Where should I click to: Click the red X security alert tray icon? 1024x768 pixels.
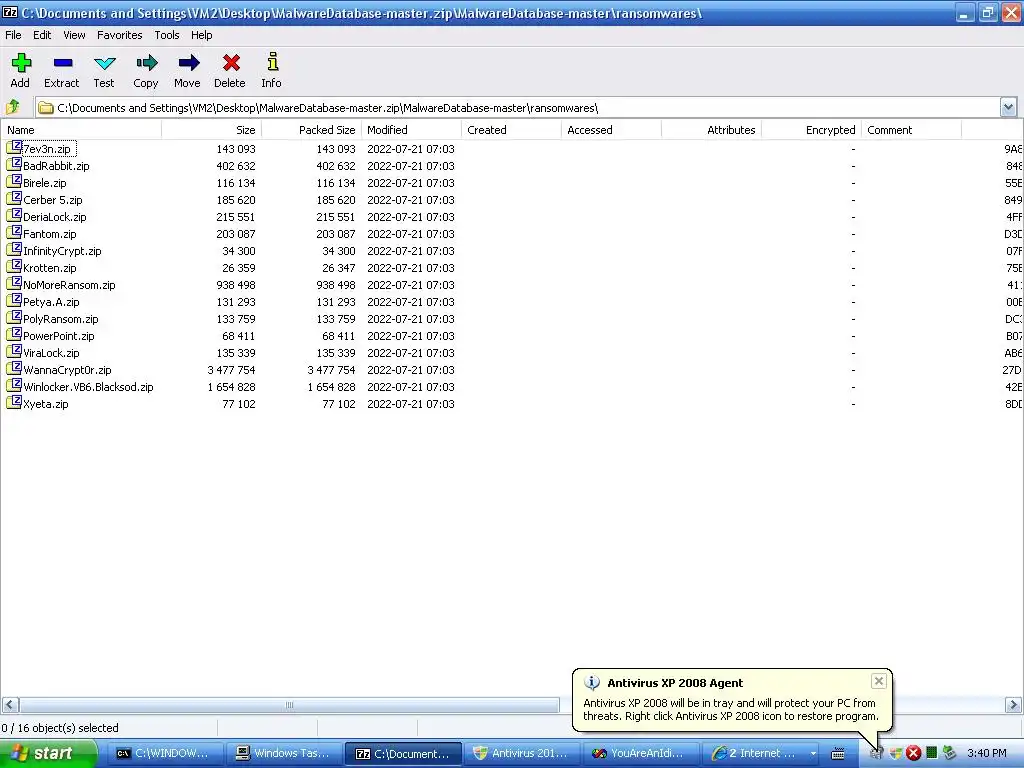tap(914, 753)
